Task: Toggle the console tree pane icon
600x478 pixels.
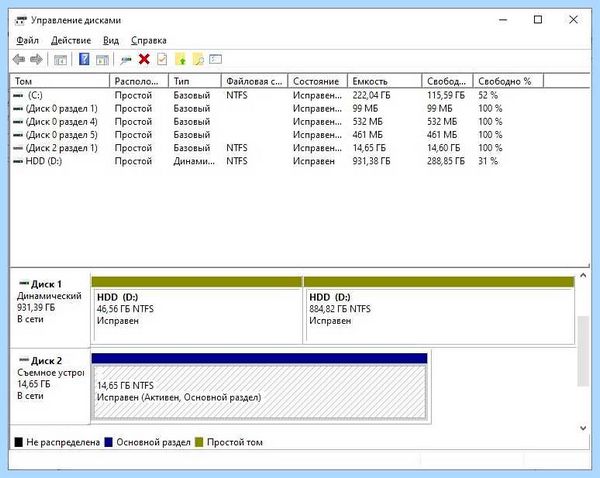Action: pyautogui.click(x=60, y=60)
